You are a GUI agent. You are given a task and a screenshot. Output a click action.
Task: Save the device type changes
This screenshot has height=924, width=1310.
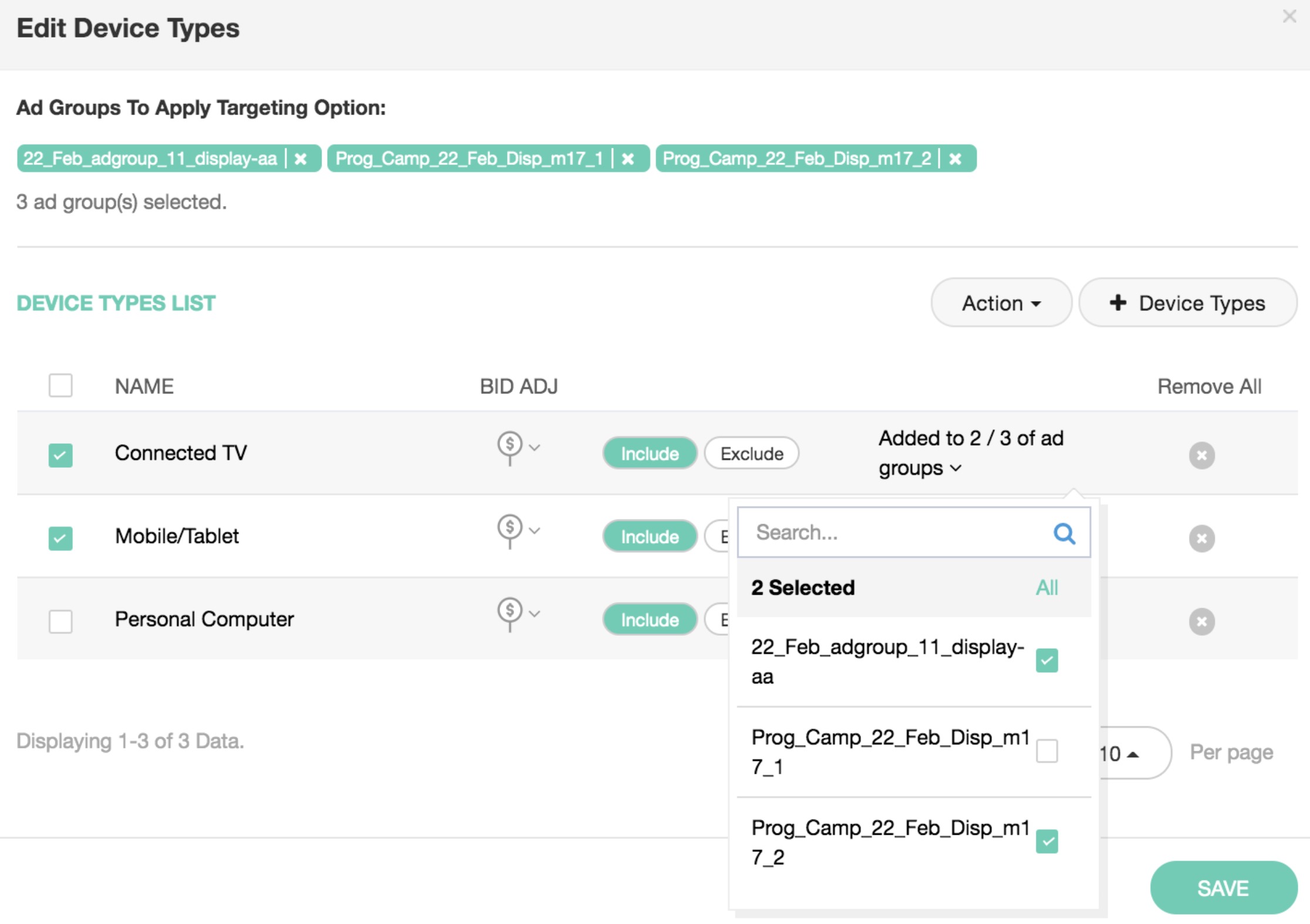[x=1223, y=888]
